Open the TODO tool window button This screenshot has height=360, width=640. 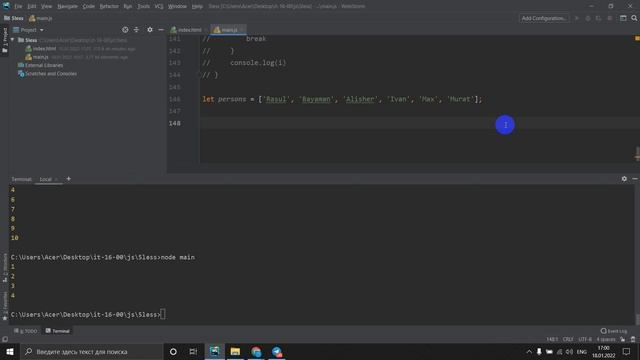tap(25, 331)
